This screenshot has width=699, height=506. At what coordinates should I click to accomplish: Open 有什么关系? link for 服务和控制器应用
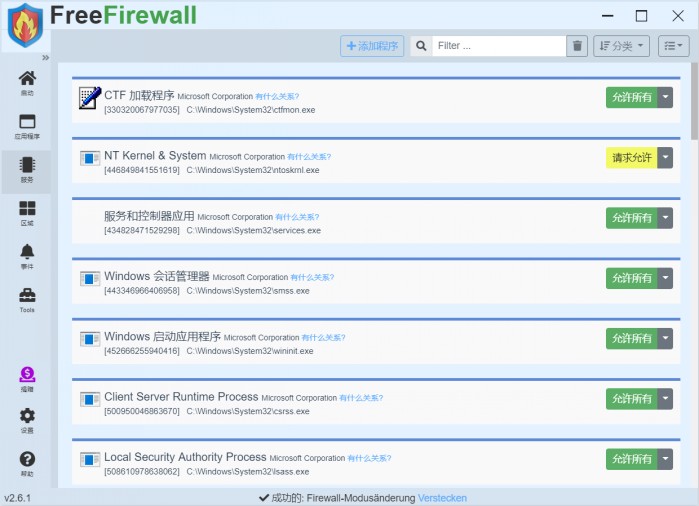[297, 217]
